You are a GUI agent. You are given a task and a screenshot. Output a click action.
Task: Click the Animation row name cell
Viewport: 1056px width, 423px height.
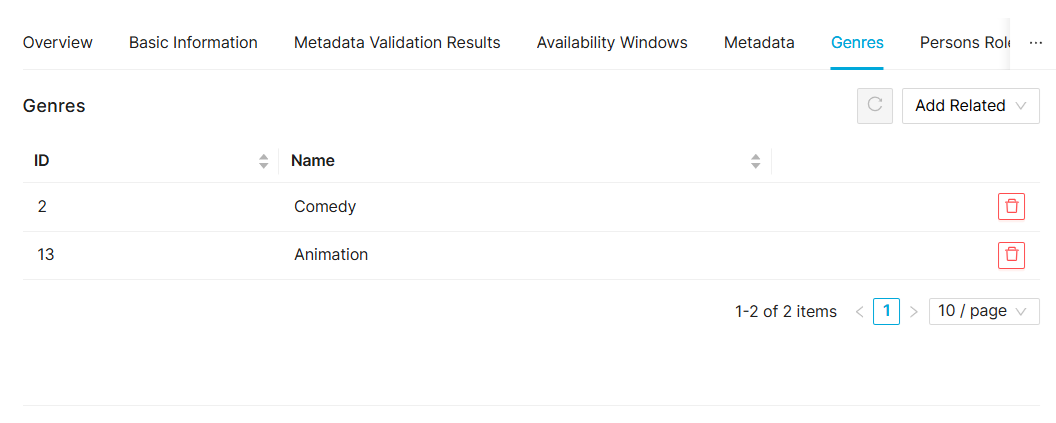tap(331, 255)
